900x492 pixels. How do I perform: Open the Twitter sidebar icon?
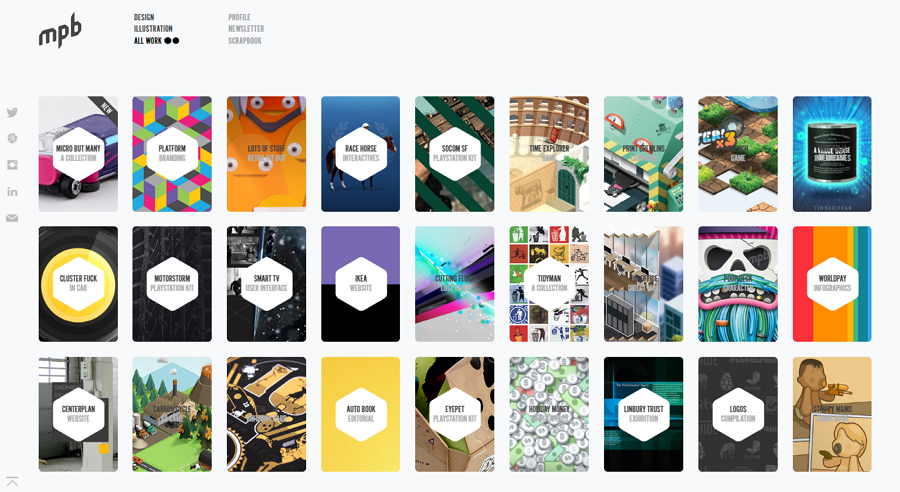point(12,113)
